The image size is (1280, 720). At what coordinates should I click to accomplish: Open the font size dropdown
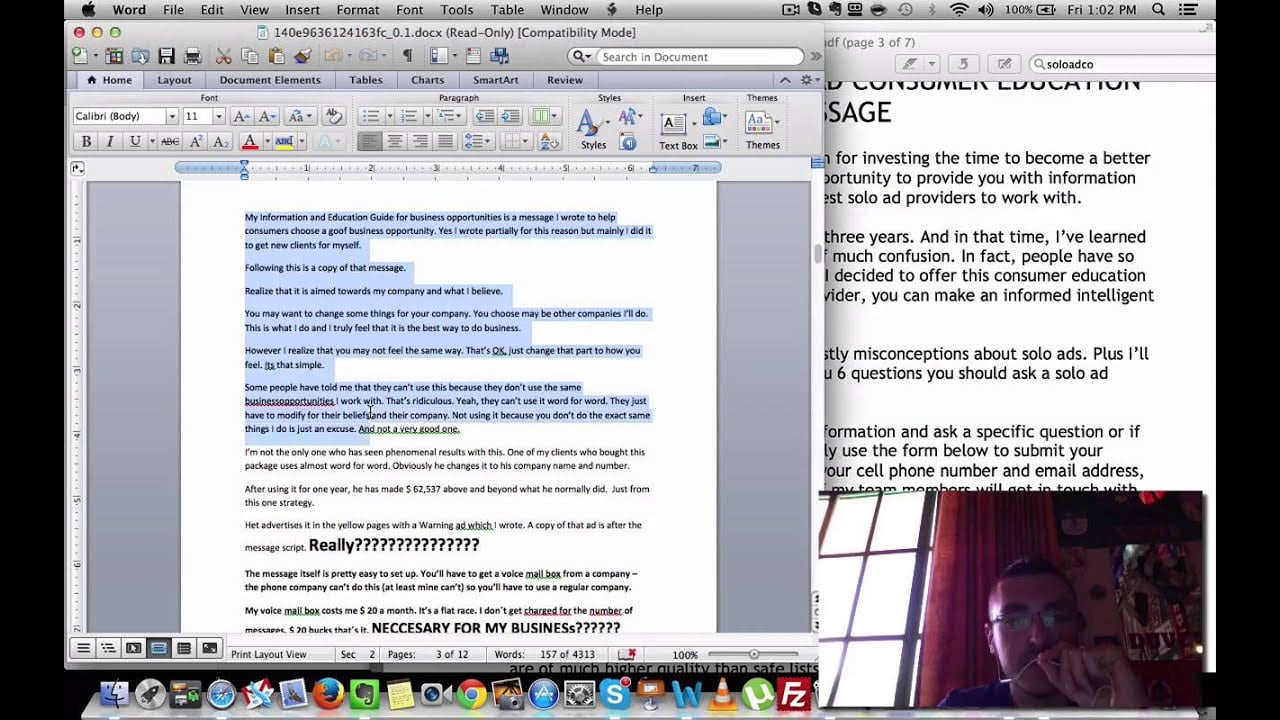218,117
